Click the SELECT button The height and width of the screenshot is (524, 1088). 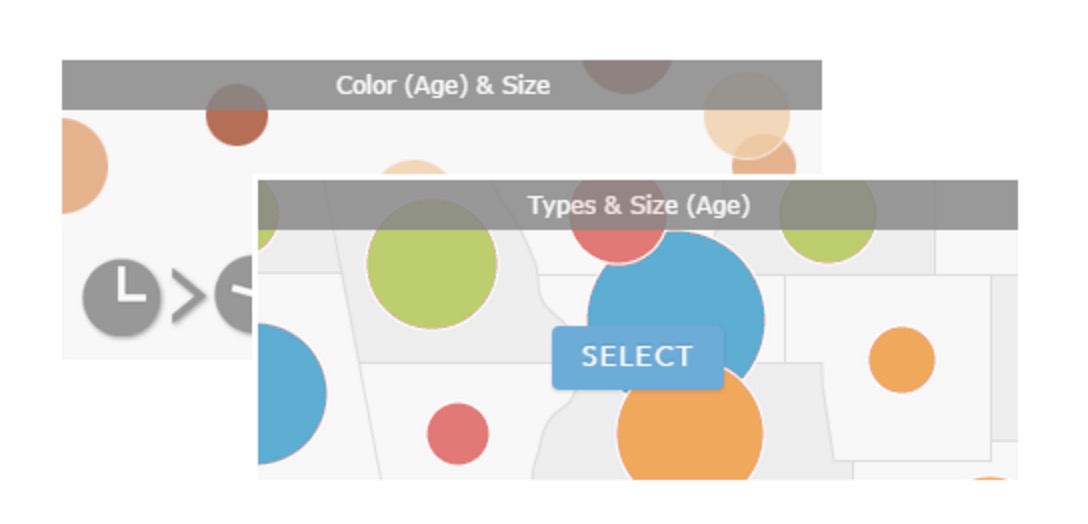[638, 357]
